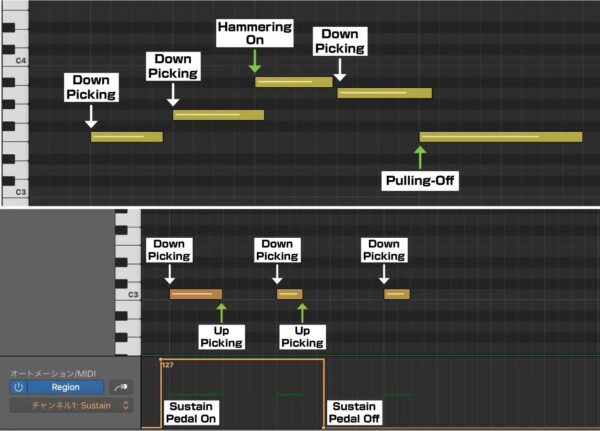600x431 pixels.
Task: Open the チャンネル1: Sustain dropdown
Action: pos(70,405)
